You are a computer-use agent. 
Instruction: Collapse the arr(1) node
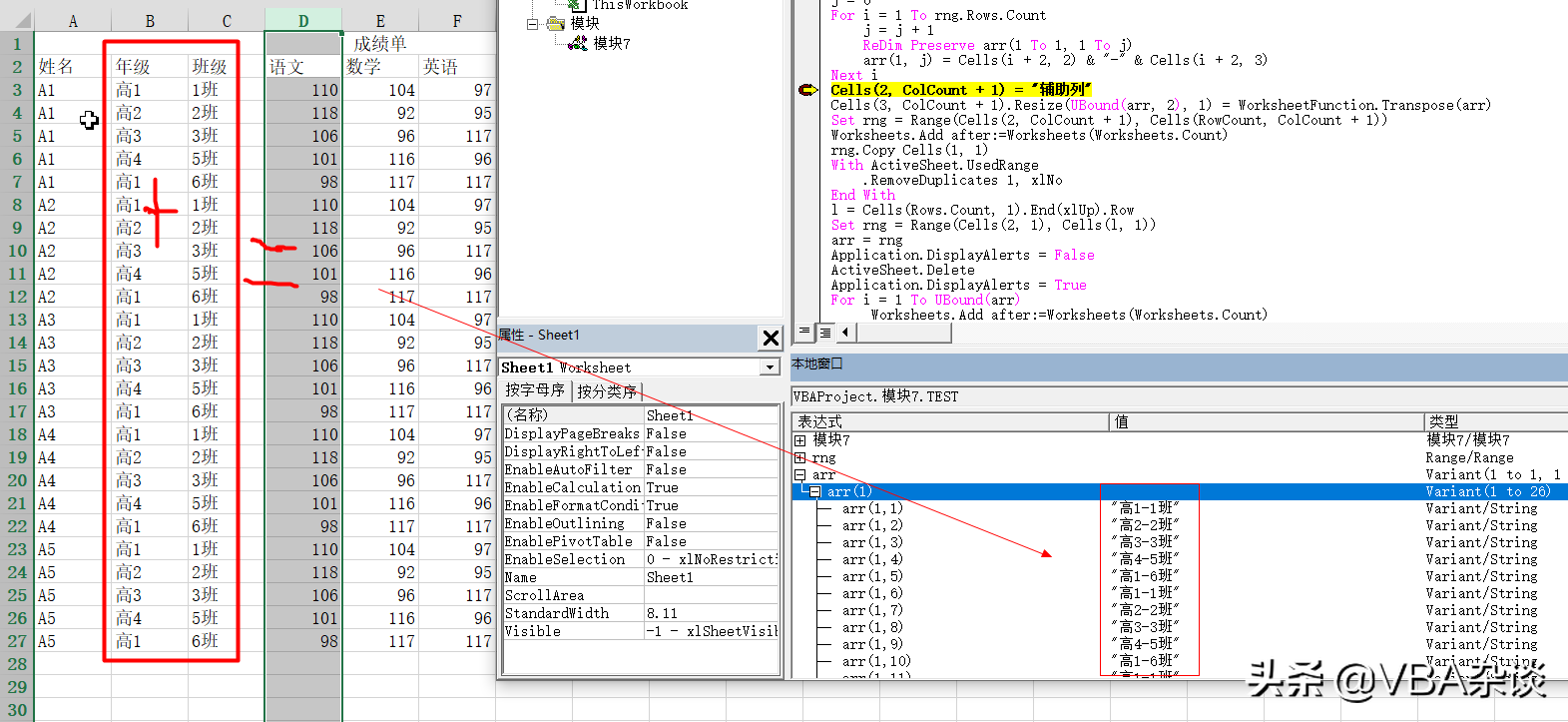pos(815,492)
